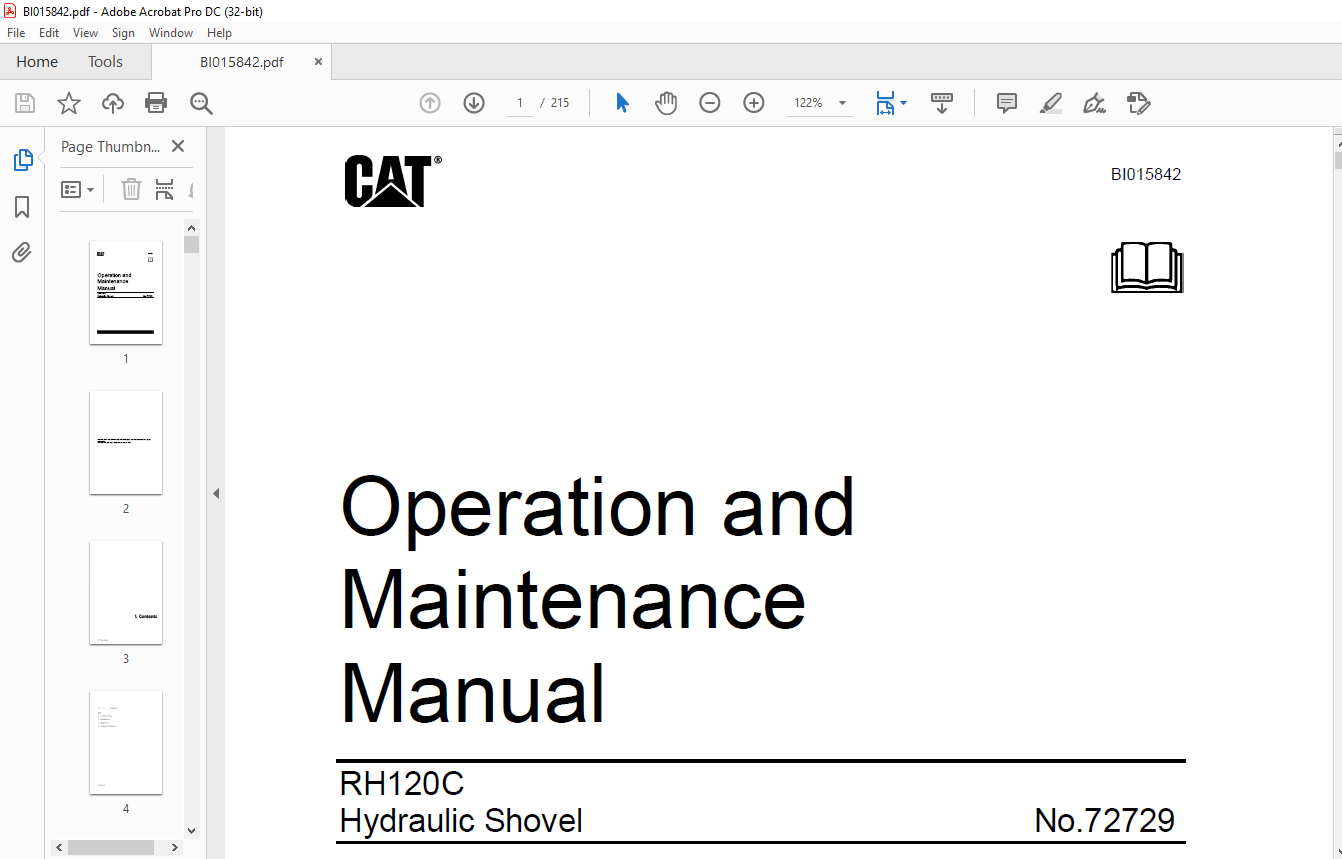The image size is (1342, 859).
Task: Click the No.72729 text
Action: click(1105, 821)
